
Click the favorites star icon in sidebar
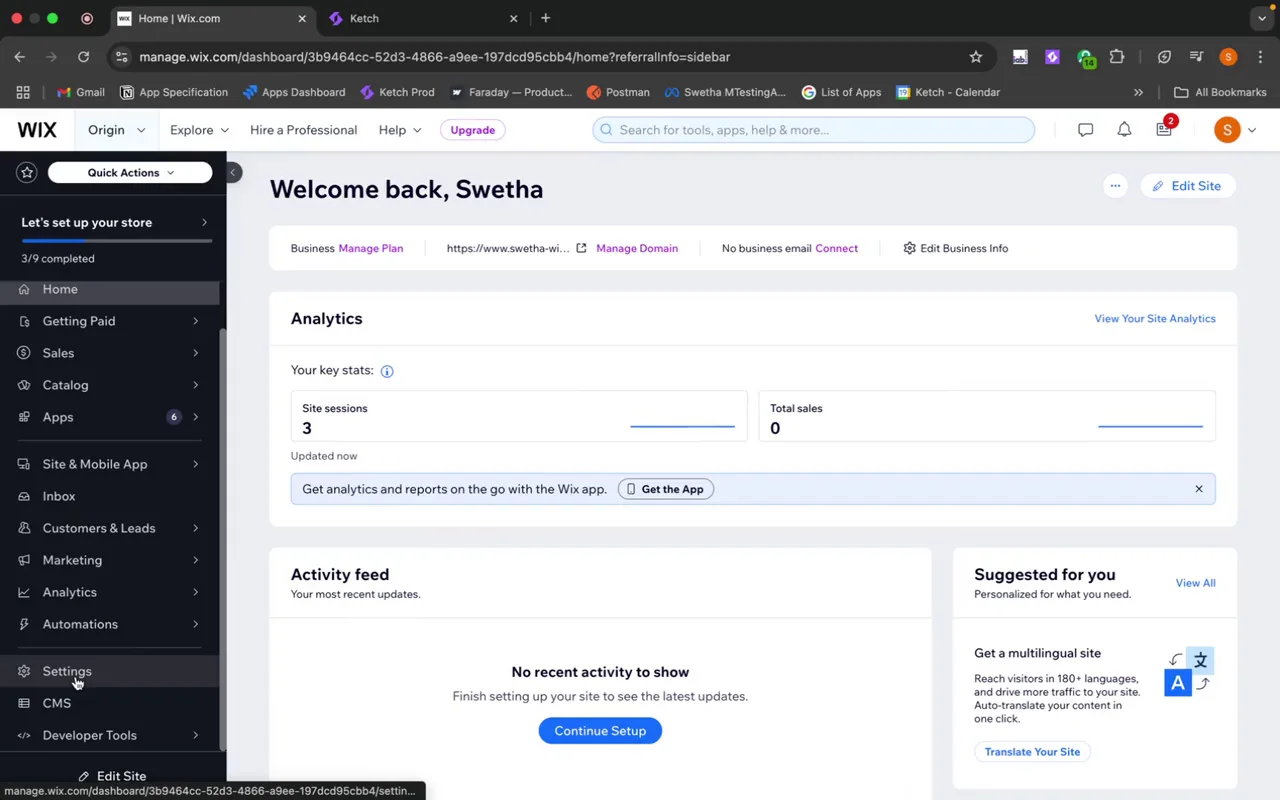[x=27, y=172]
